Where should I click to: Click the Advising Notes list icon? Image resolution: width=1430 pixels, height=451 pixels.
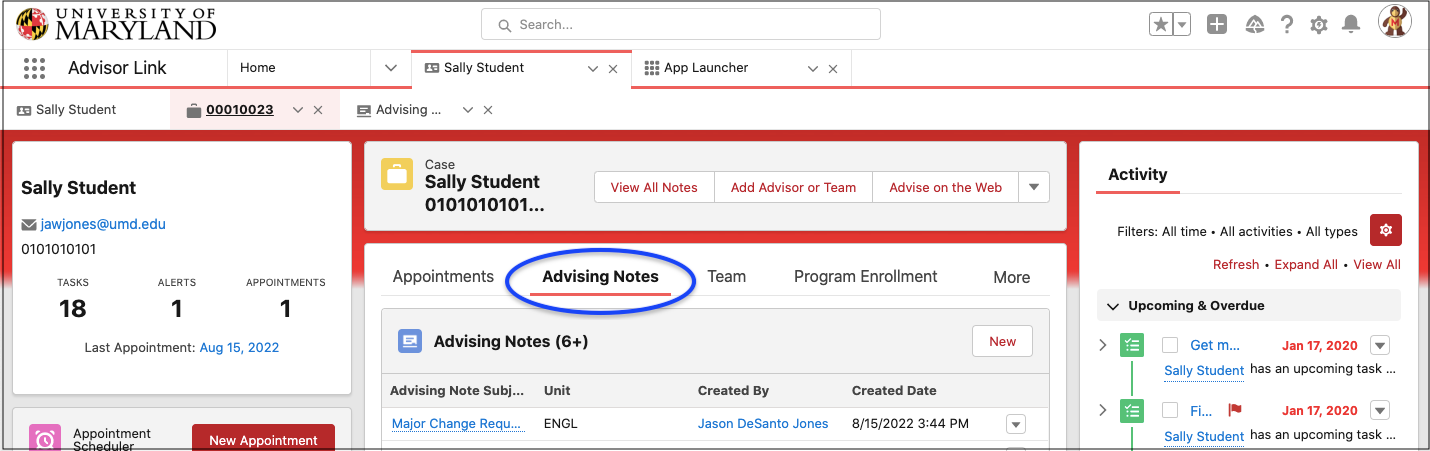pyautogui.click(x=410, y=341)
